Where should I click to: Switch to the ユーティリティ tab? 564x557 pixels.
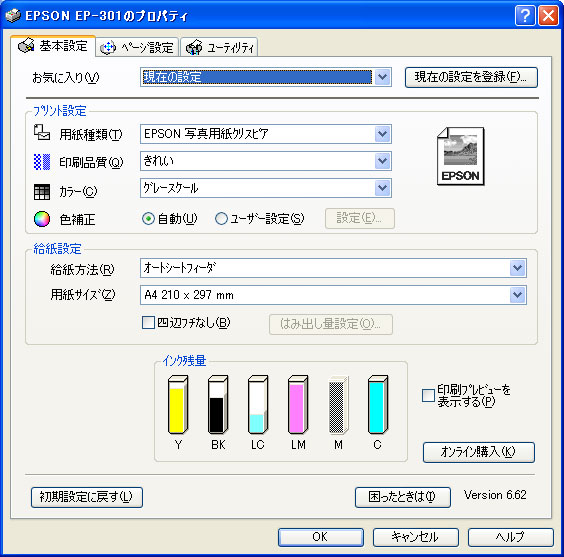[x=219, y=47]
